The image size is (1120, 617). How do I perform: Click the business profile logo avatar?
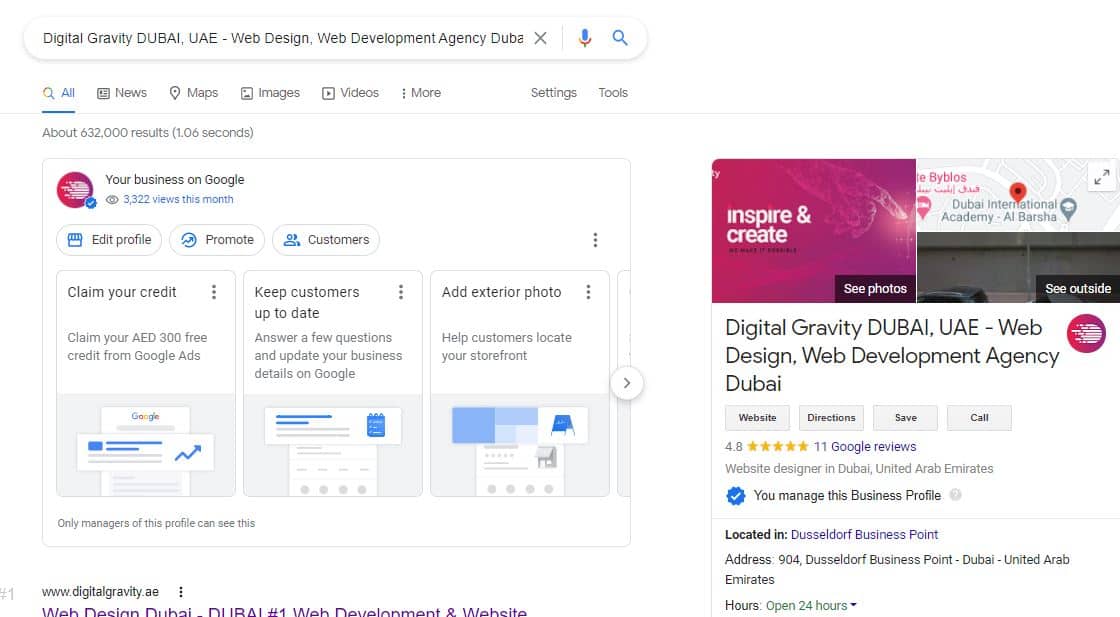[76, 190]
